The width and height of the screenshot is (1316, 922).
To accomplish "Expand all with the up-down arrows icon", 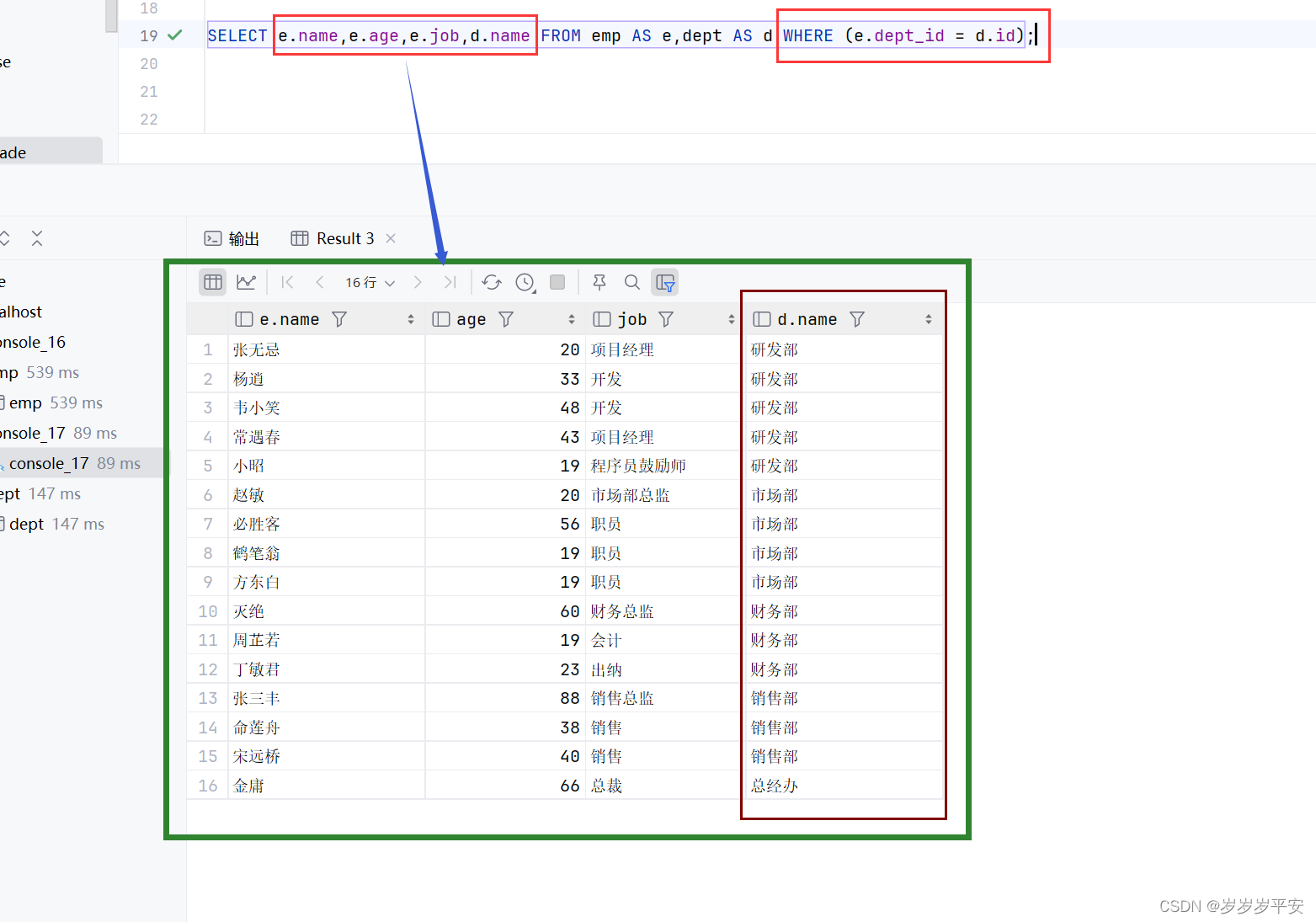I will (5, 238).
